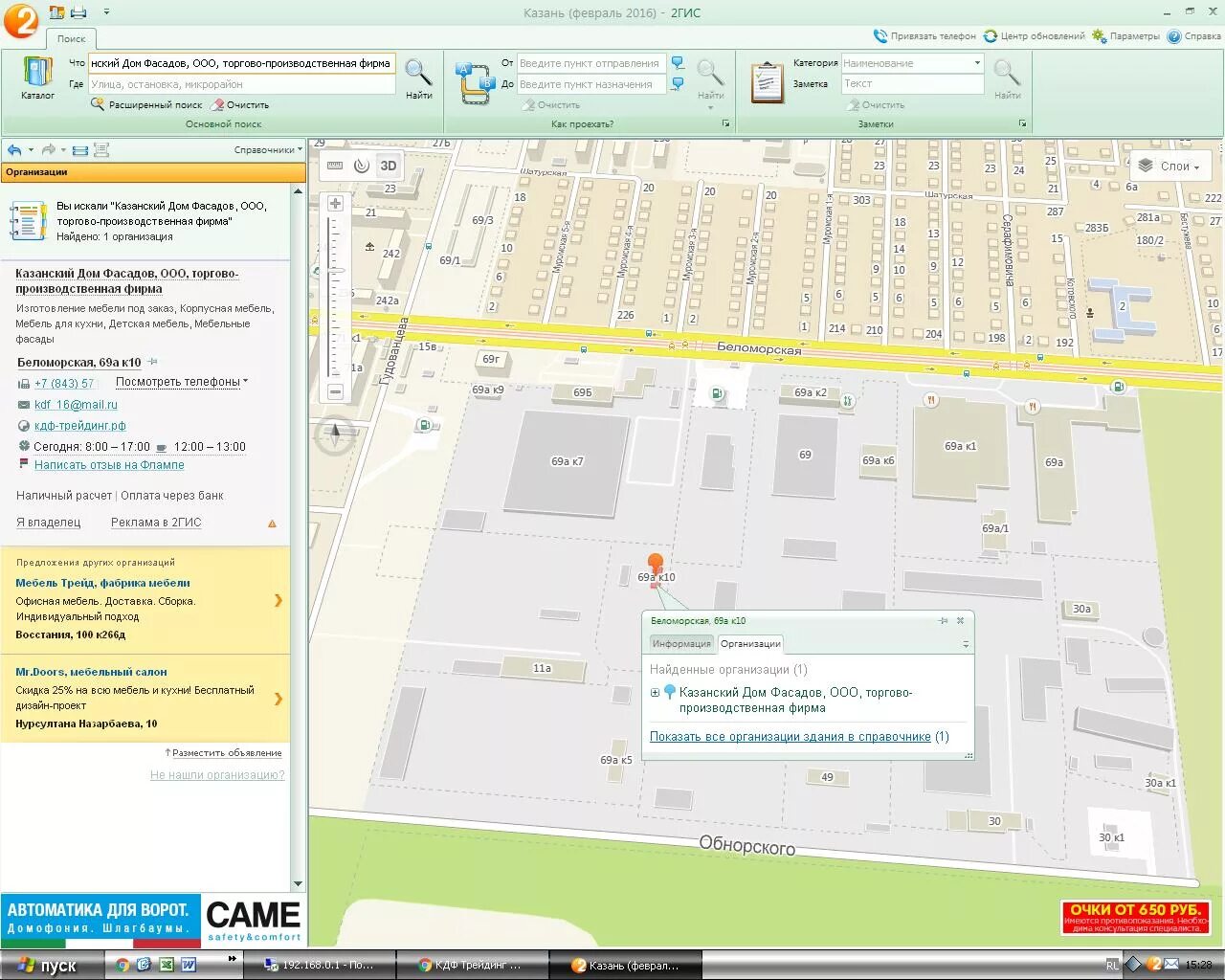
Task: Click the 'Что' search query field
Action: tap(241, 63)
